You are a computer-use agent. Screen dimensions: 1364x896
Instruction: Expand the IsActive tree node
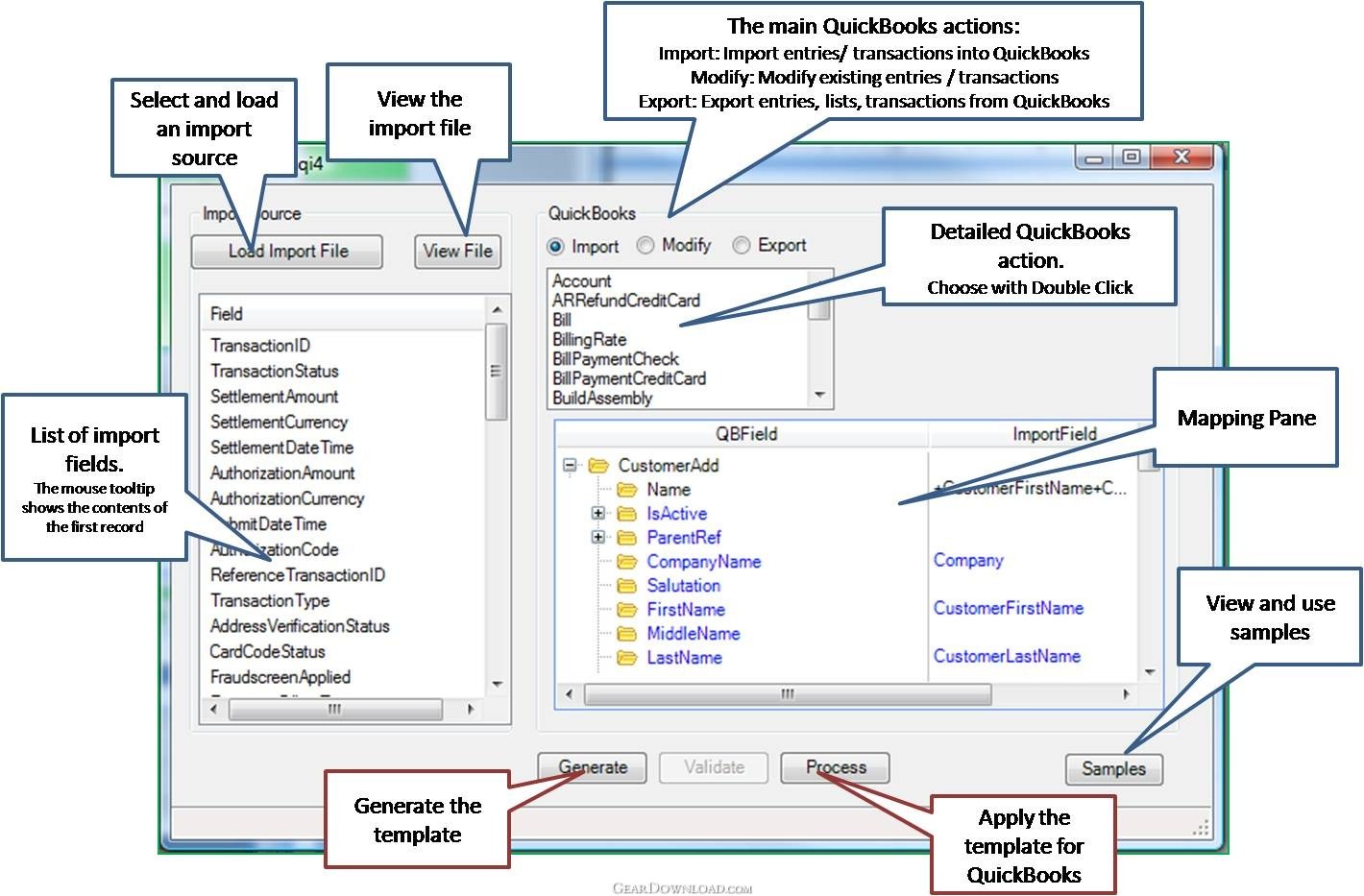pyautogui.click(x=597, y=514)
